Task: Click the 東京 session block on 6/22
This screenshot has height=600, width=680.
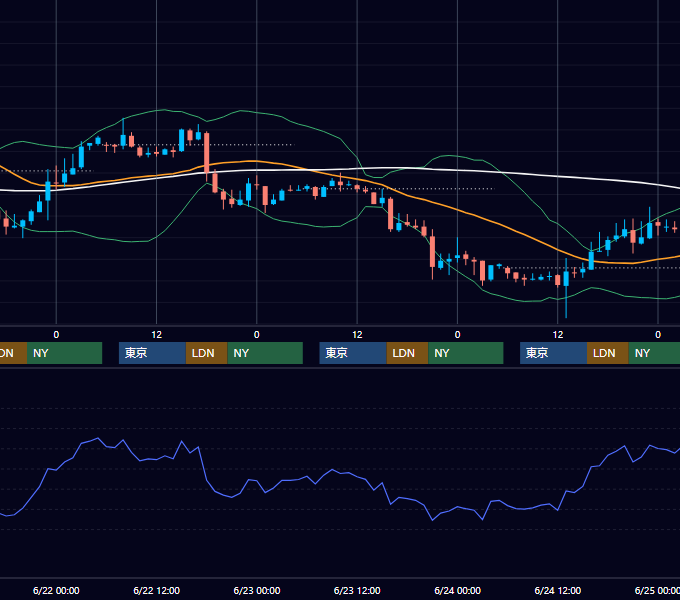Action: point(152,353)
